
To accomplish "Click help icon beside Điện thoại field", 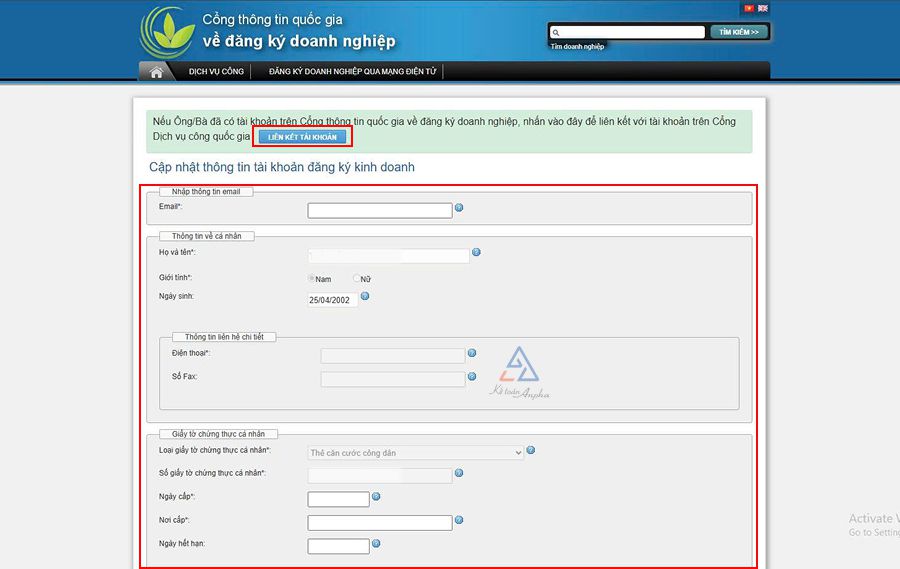I will coord(472,353).
